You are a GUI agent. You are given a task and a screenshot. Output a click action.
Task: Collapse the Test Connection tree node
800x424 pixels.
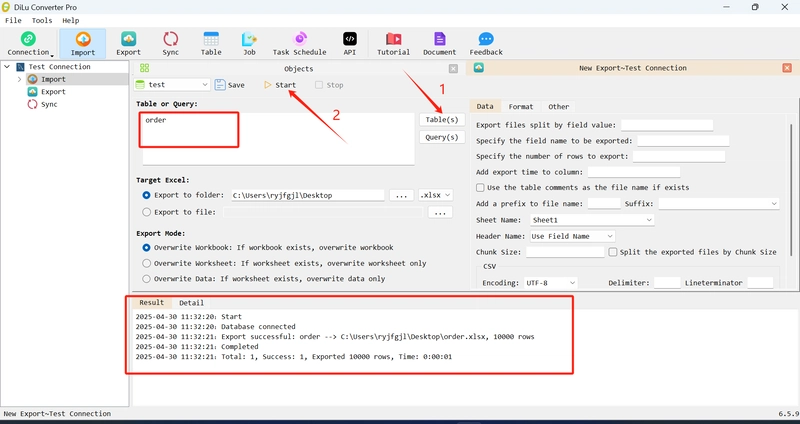7,67
